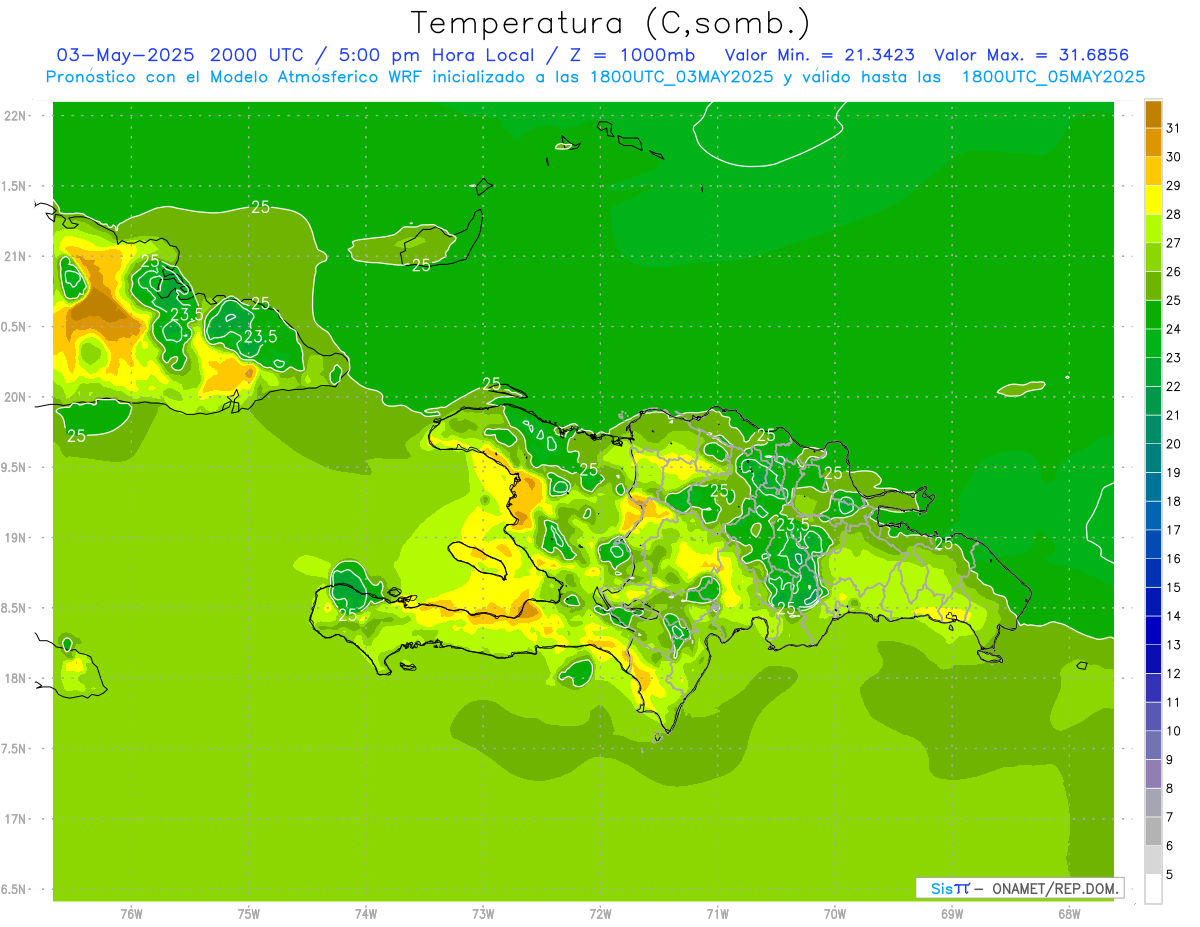The width and height of the screenshot is (1200, 927).
Task: Pick the gray colorbar segment between 6 and 7
Action: [1153, 831]
